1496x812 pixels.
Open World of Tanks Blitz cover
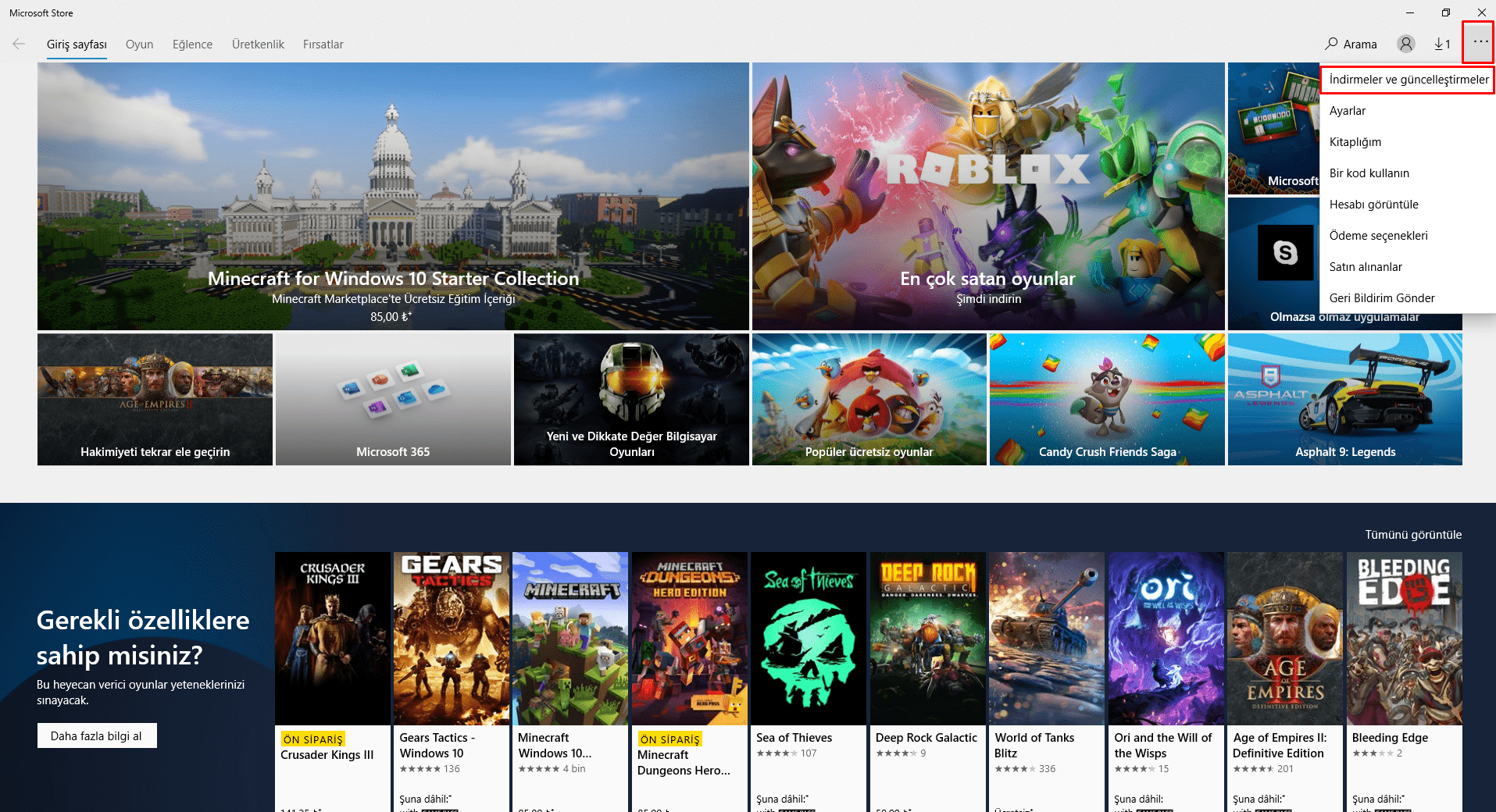click(1047, 639)
